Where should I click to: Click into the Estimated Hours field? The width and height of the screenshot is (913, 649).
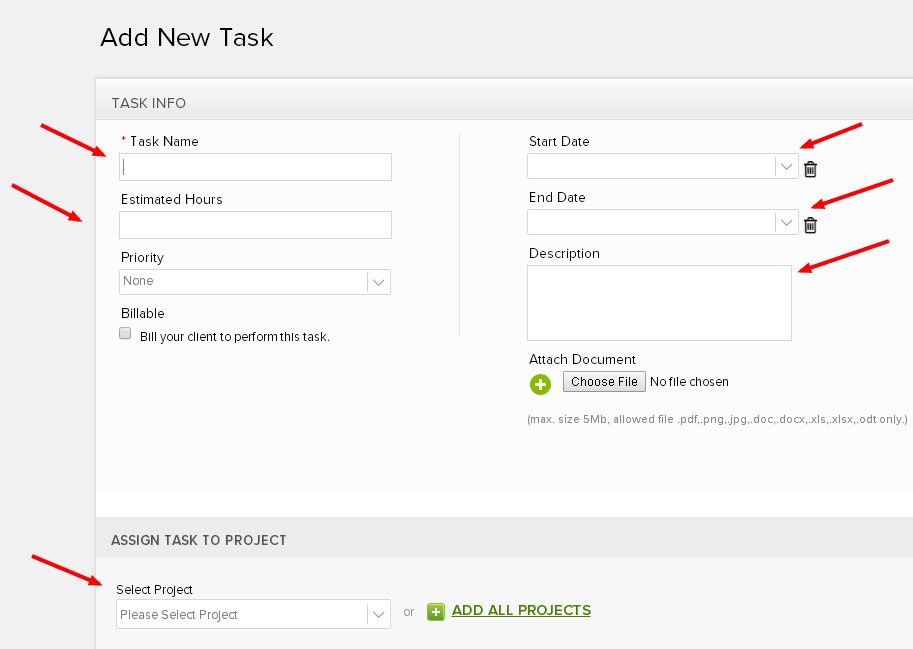pos(255,225)
